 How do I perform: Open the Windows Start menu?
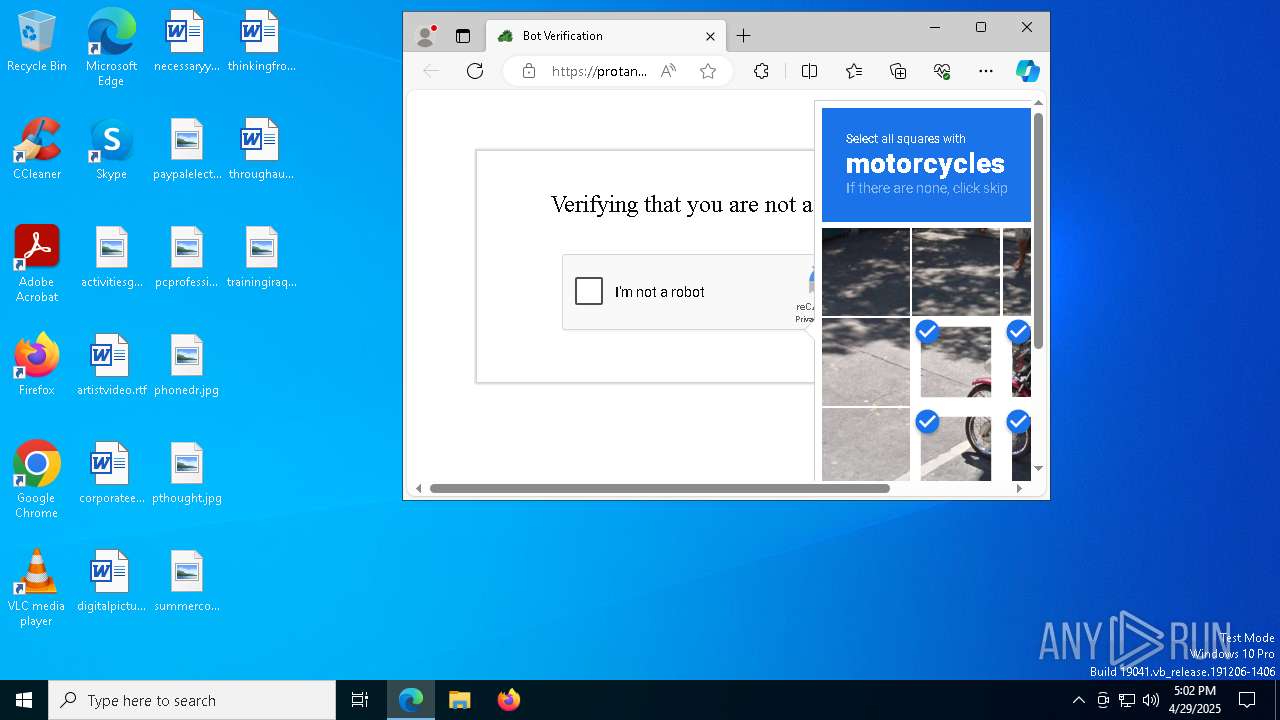(x=24, y=700)
